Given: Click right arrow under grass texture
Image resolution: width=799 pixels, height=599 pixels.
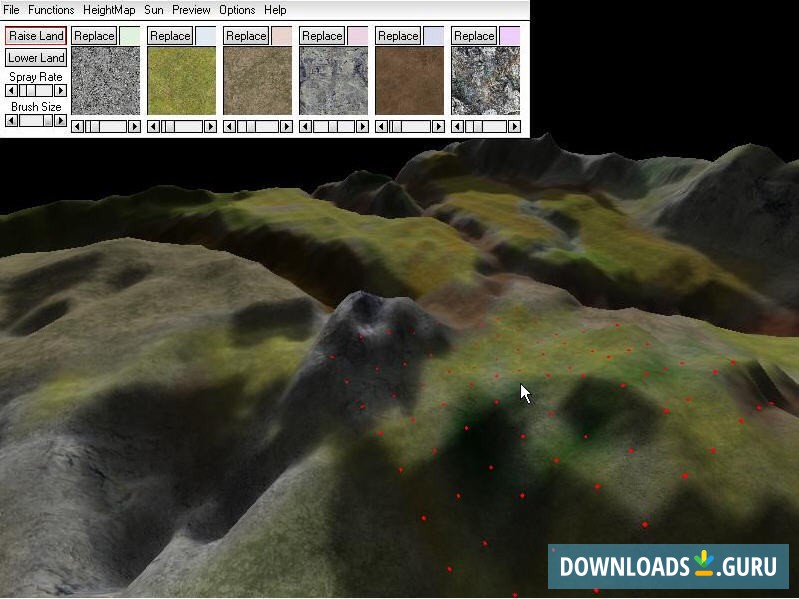Looking at the screenshot, I should point(210,127).
